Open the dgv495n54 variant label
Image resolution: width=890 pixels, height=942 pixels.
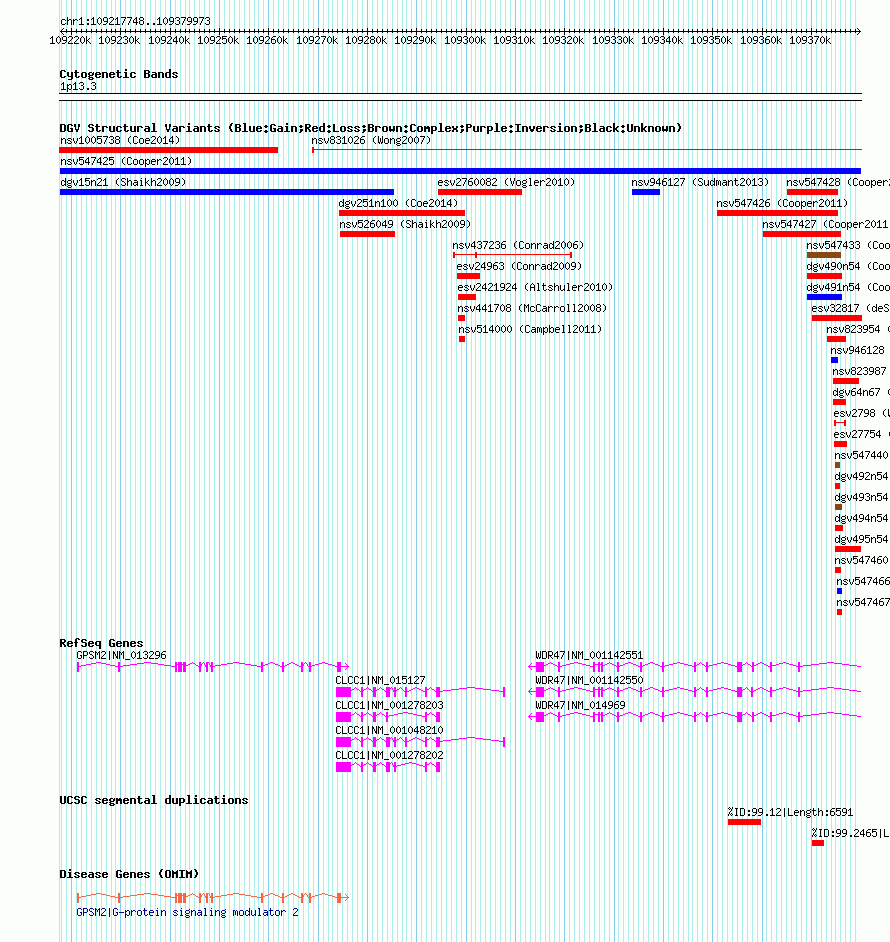coord(861,539)
